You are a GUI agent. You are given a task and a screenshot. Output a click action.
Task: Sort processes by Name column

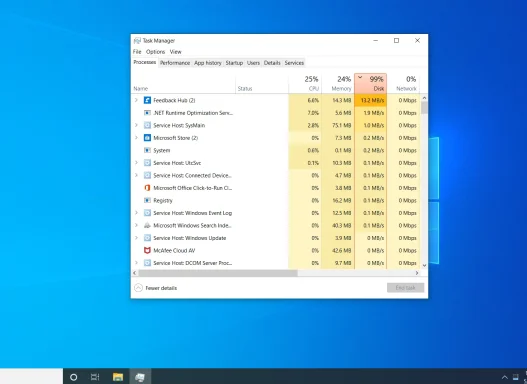coord(184,83)
